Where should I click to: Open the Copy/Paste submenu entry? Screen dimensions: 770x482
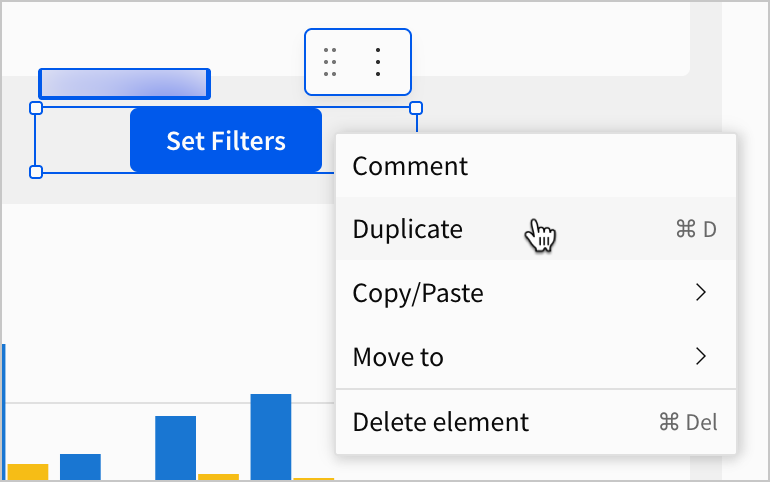[418, 293]
